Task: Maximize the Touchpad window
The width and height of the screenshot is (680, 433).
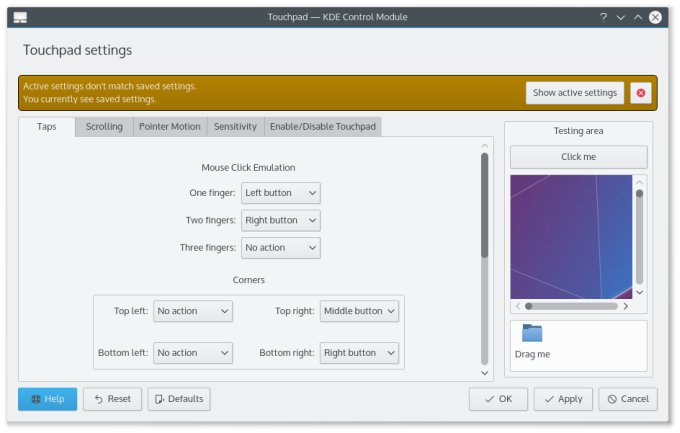Action: [638, 17]
